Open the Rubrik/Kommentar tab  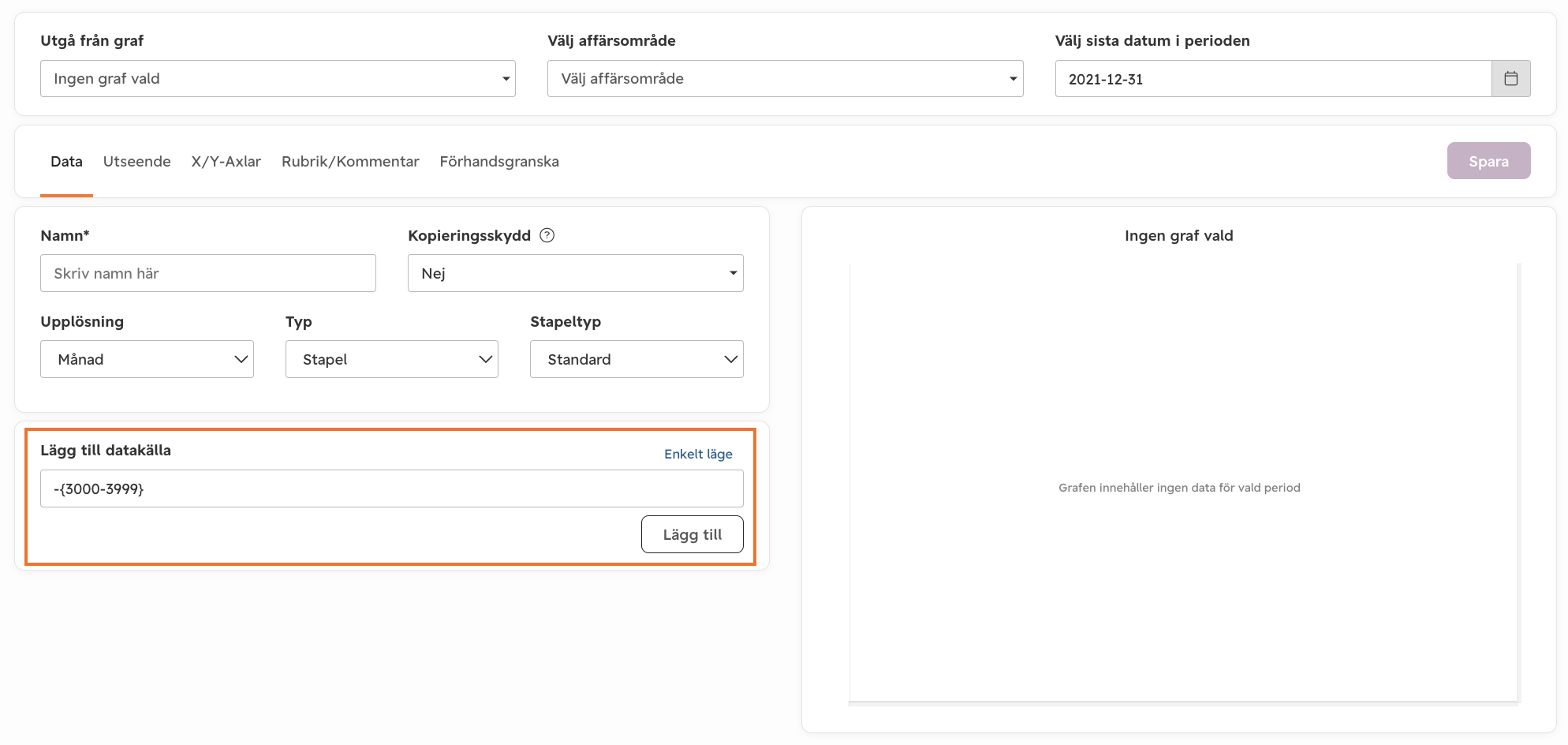(350, 162)
